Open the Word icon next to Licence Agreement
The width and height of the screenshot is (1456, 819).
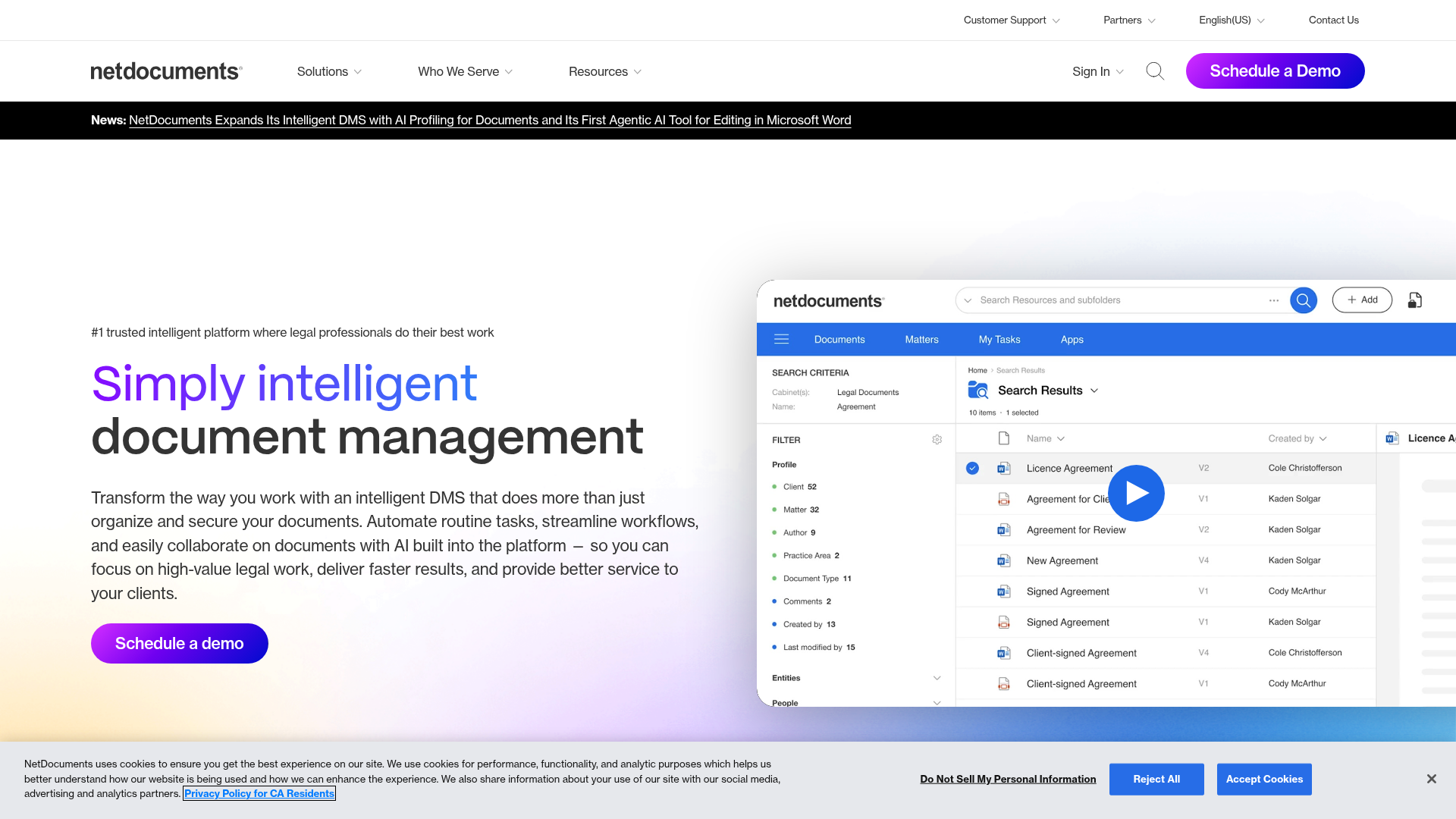coord(1004,468)
